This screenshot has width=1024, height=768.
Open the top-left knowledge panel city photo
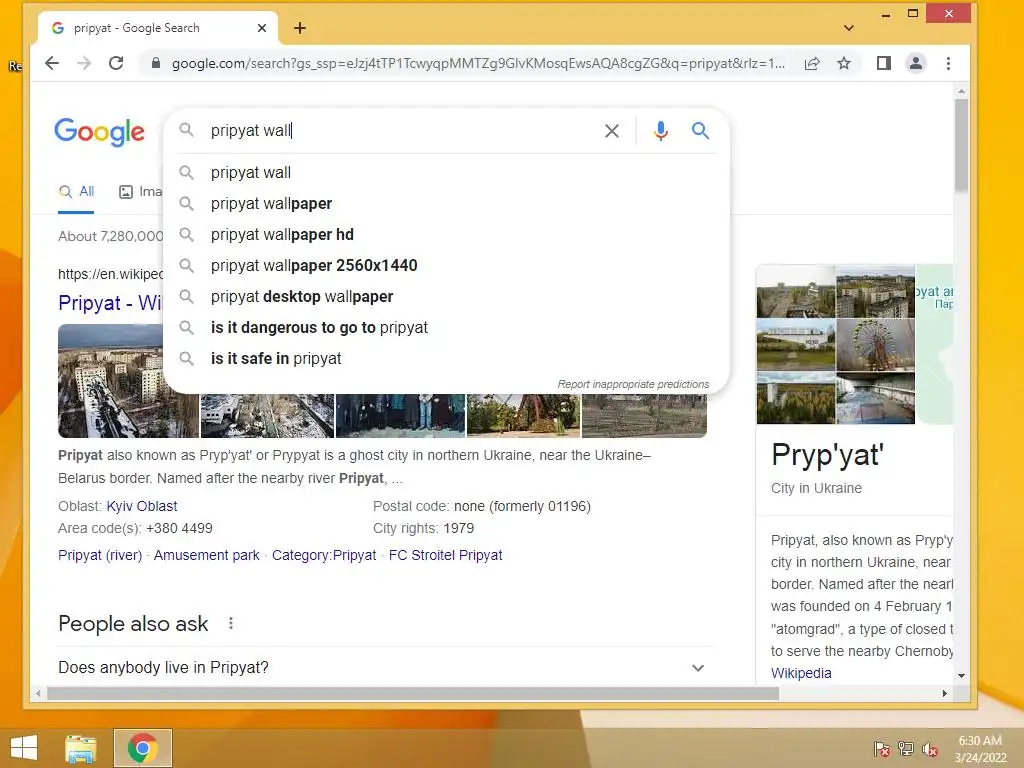click(795, 291)
